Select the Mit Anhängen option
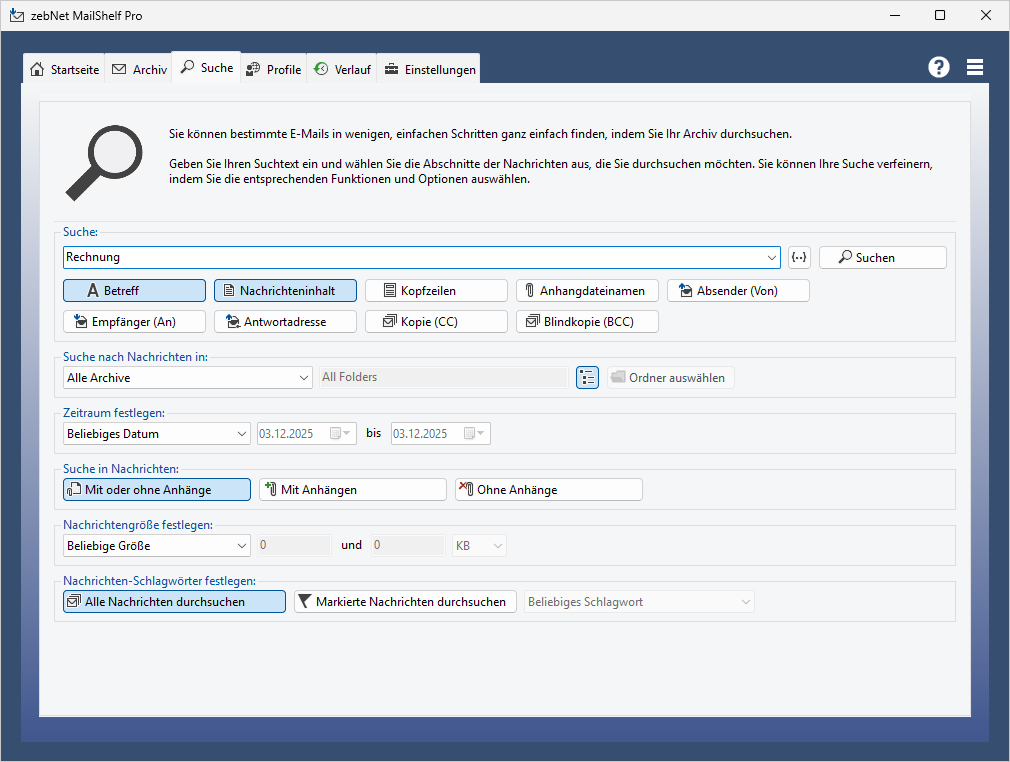The height and width of the screenshot is (762, 1010). (x=352, y=490)
